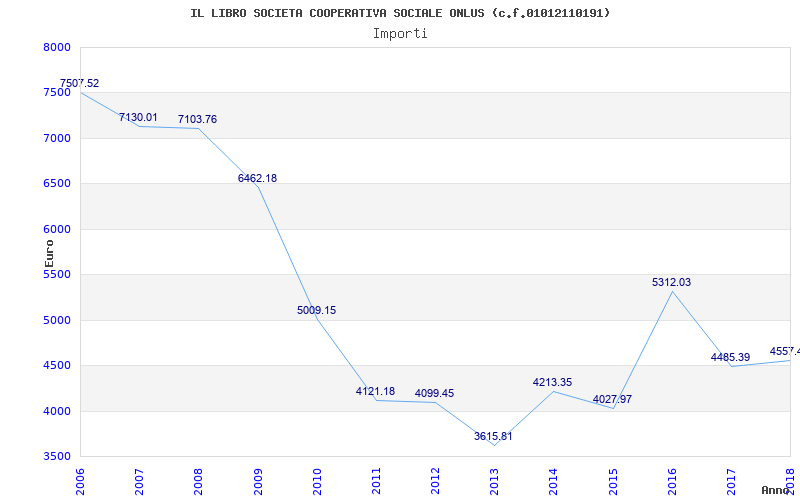Click the 7000 y-axis tick label
This screenshot has width=800, height=500.
(57, 138)
